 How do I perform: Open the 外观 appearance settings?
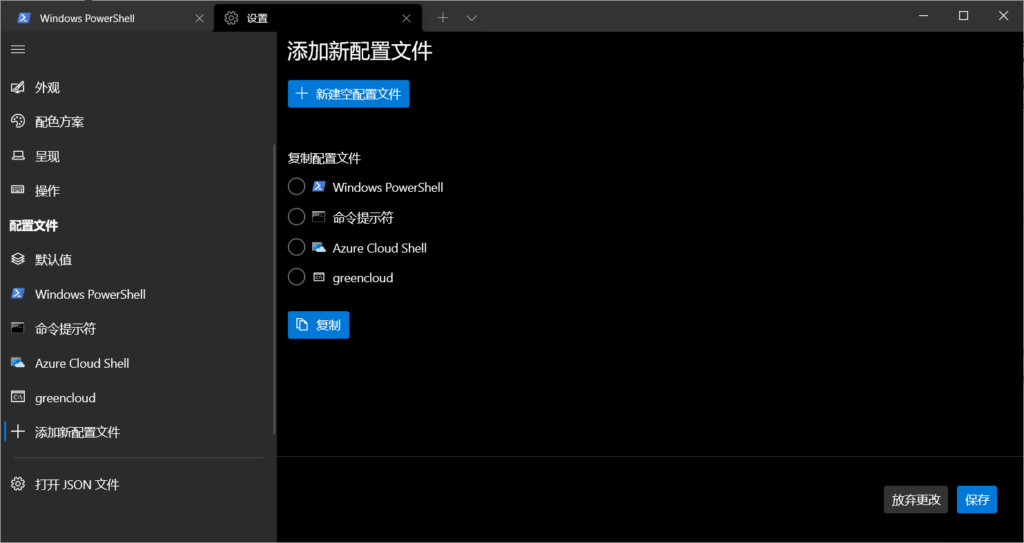[x=138, y=88]
